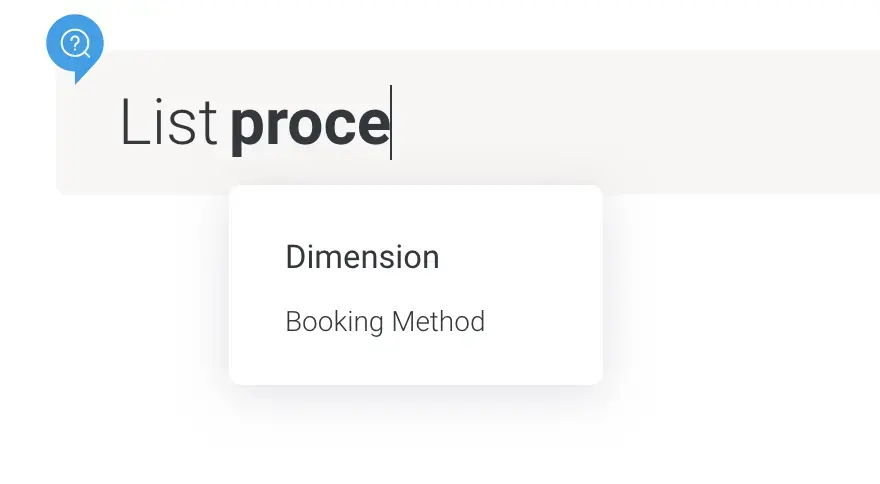Viewport: 880px width, 484px height.
Task: Click the Dimension heading in suggestions
Action: (362, 257)
